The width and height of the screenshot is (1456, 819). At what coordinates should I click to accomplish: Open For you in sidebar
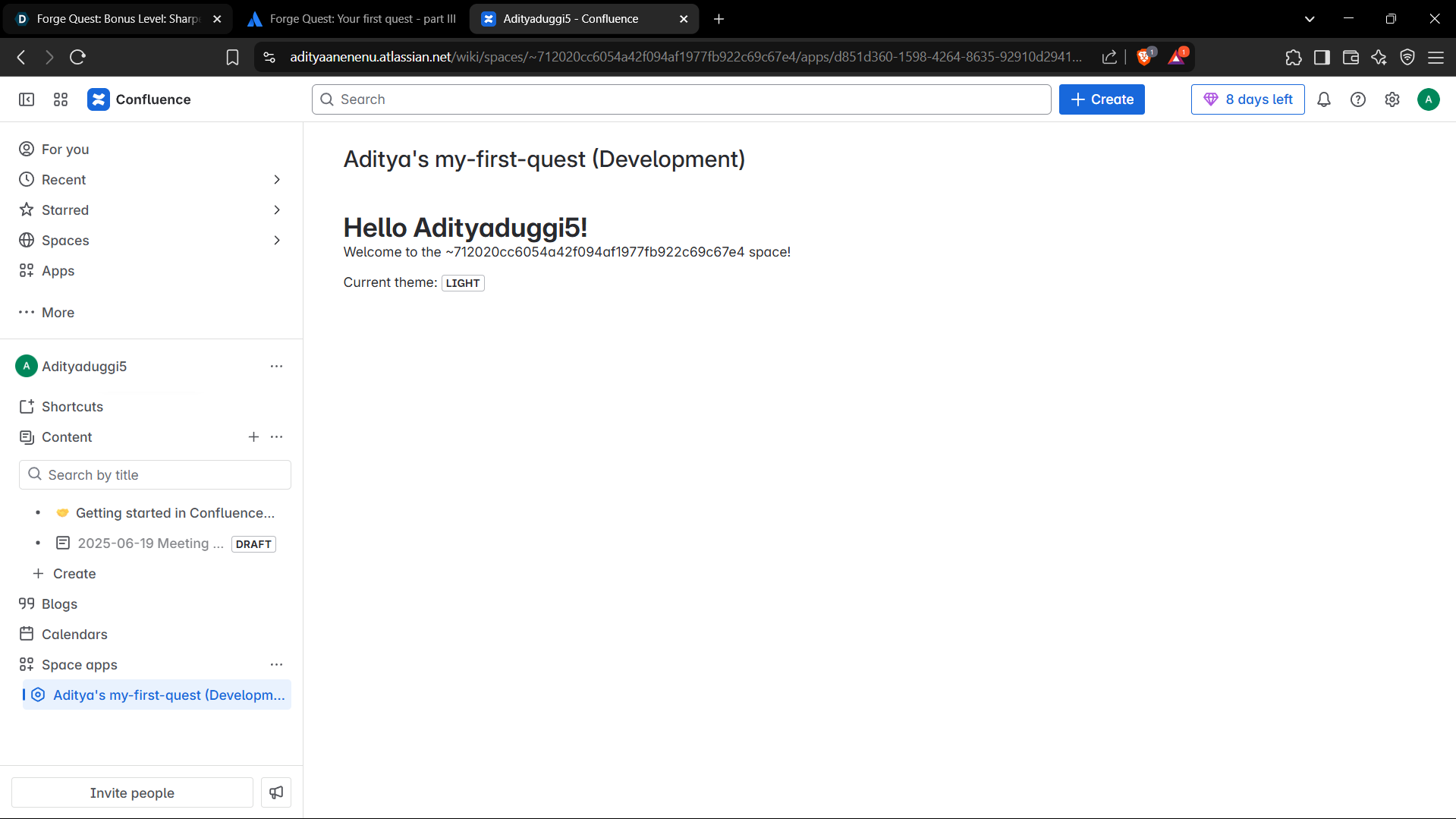(x=65, y=149)
